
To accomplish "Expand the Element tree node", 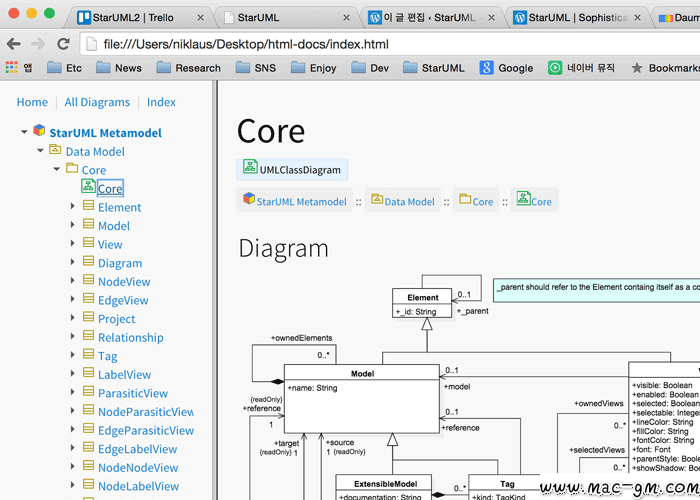I will 72,206.
